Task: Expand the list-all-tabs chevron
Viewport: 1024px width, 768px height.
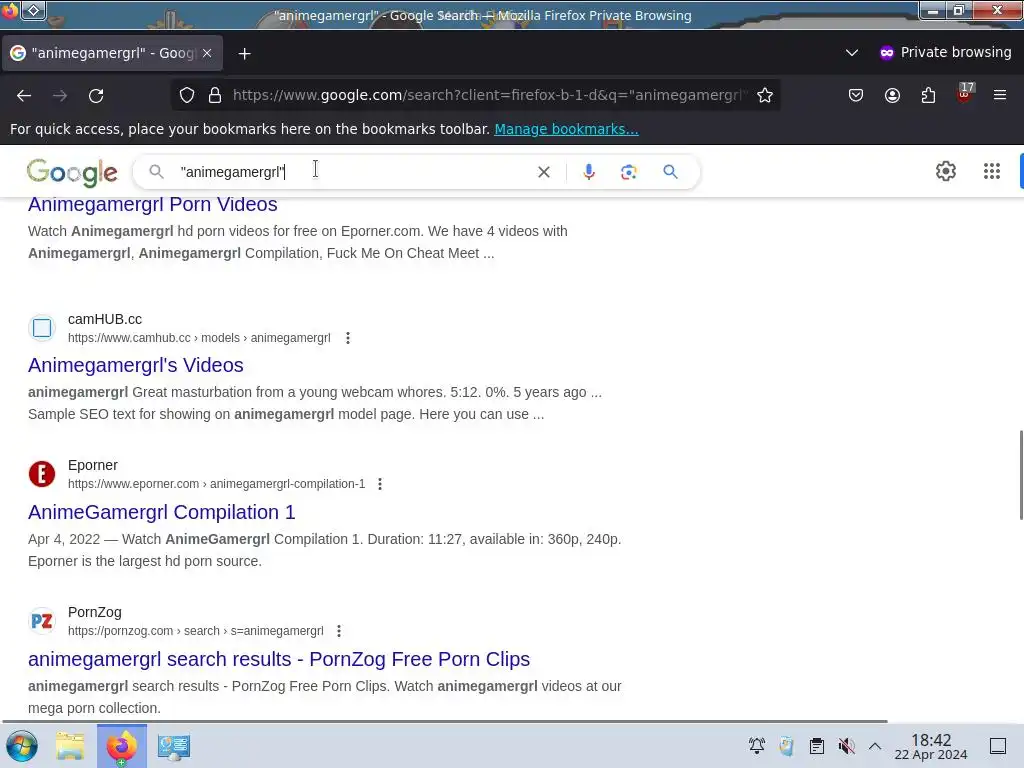Action: tap(852, 53)
